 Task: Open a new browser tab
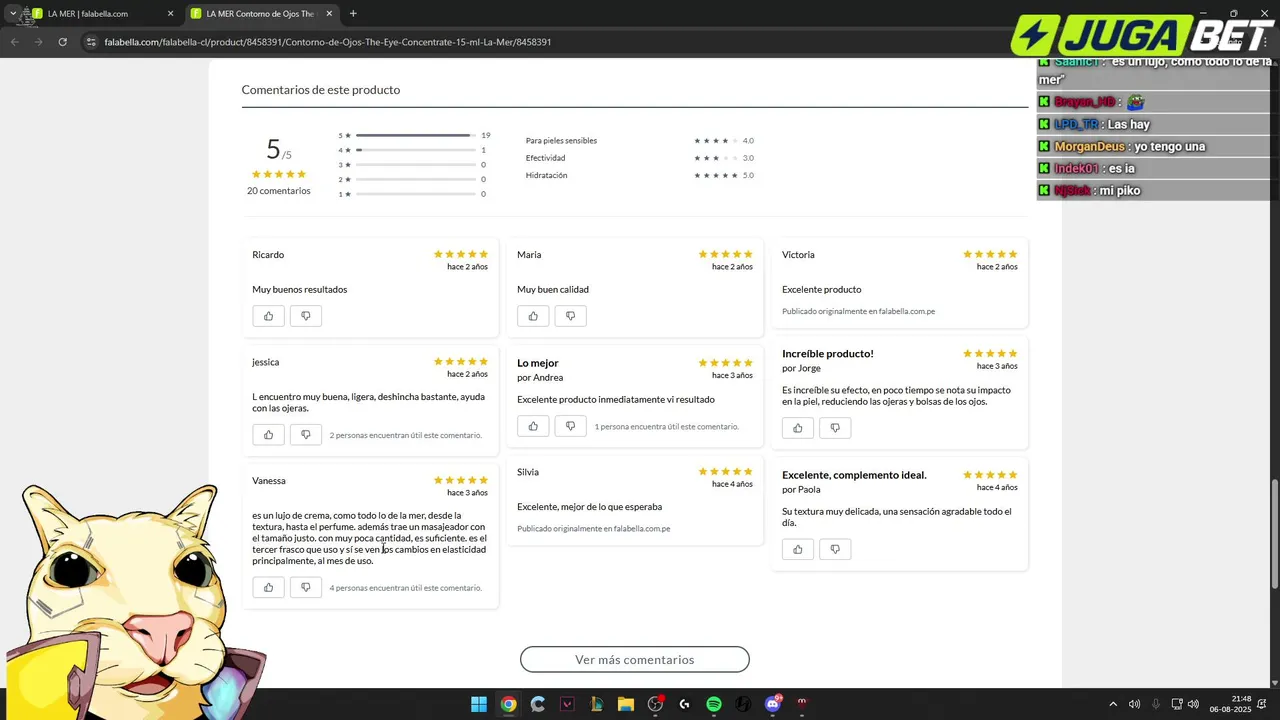click(x=353, y=14)
